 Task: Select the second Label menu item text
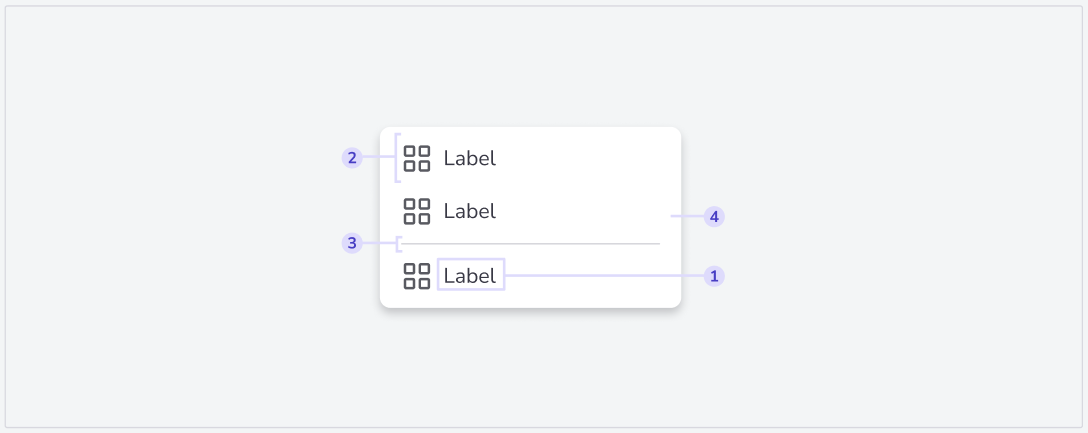(x=470, y=211)
